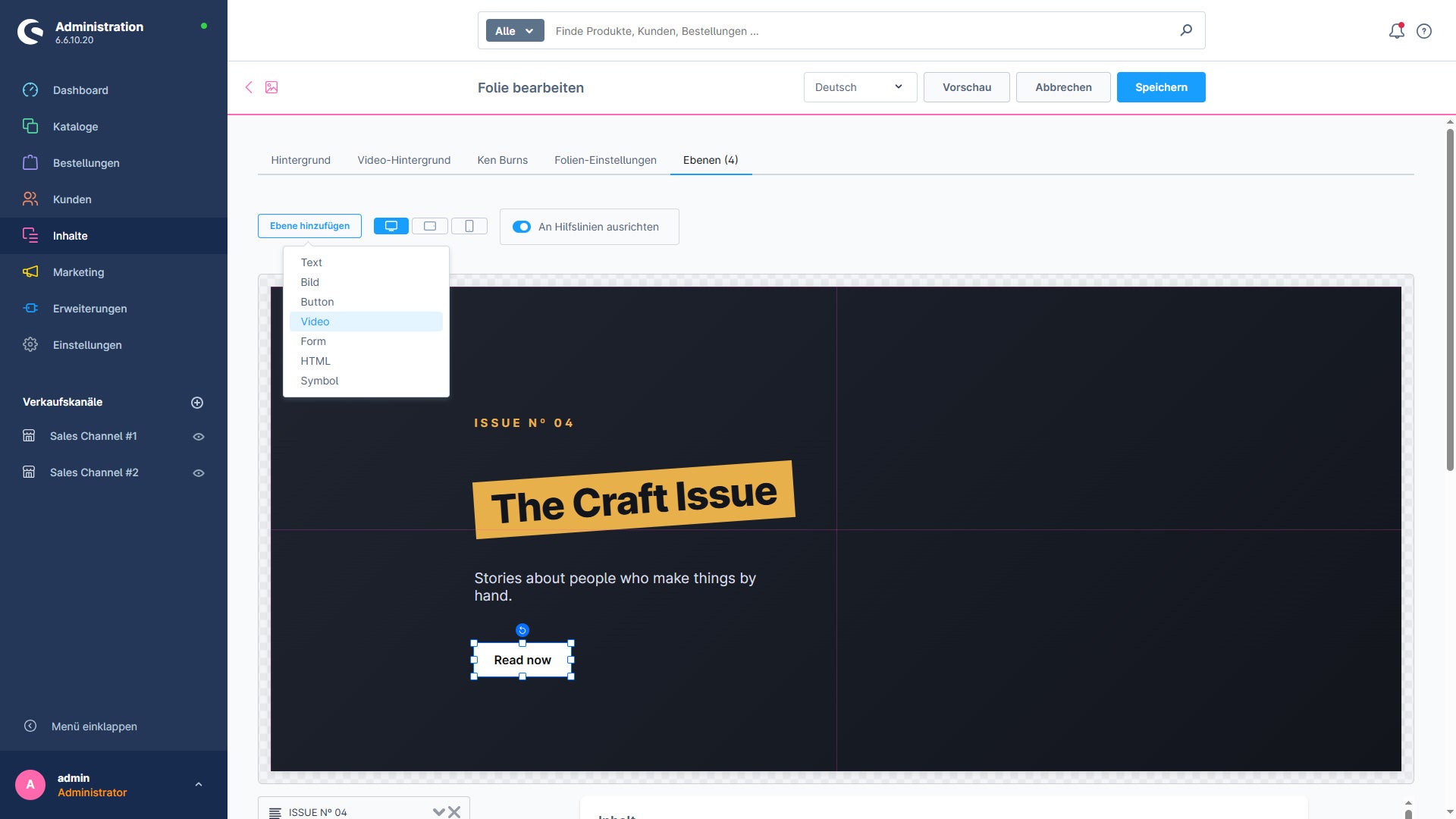Click the slide image icon beside back arrow
Viewport: 1456px width, 819px height.
[x=271, y=87]
